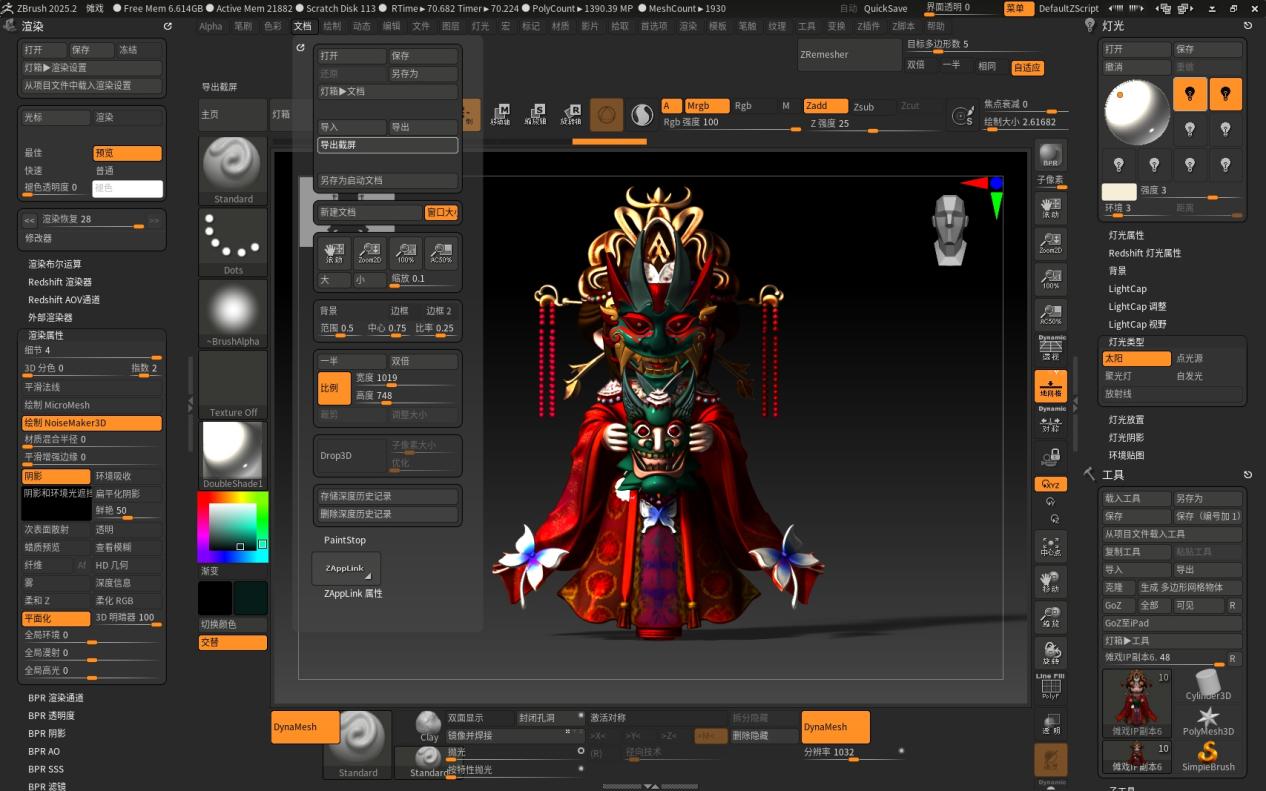Expand the Redshift 渲染器 section
This screenshot has width=1266, height=791.
[x=59, y=282]
